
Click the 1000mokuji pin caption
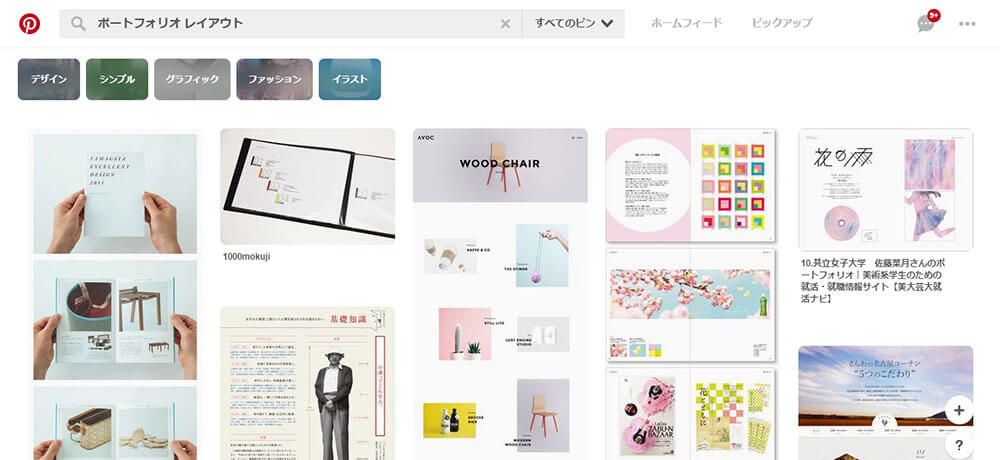[246, 256]
